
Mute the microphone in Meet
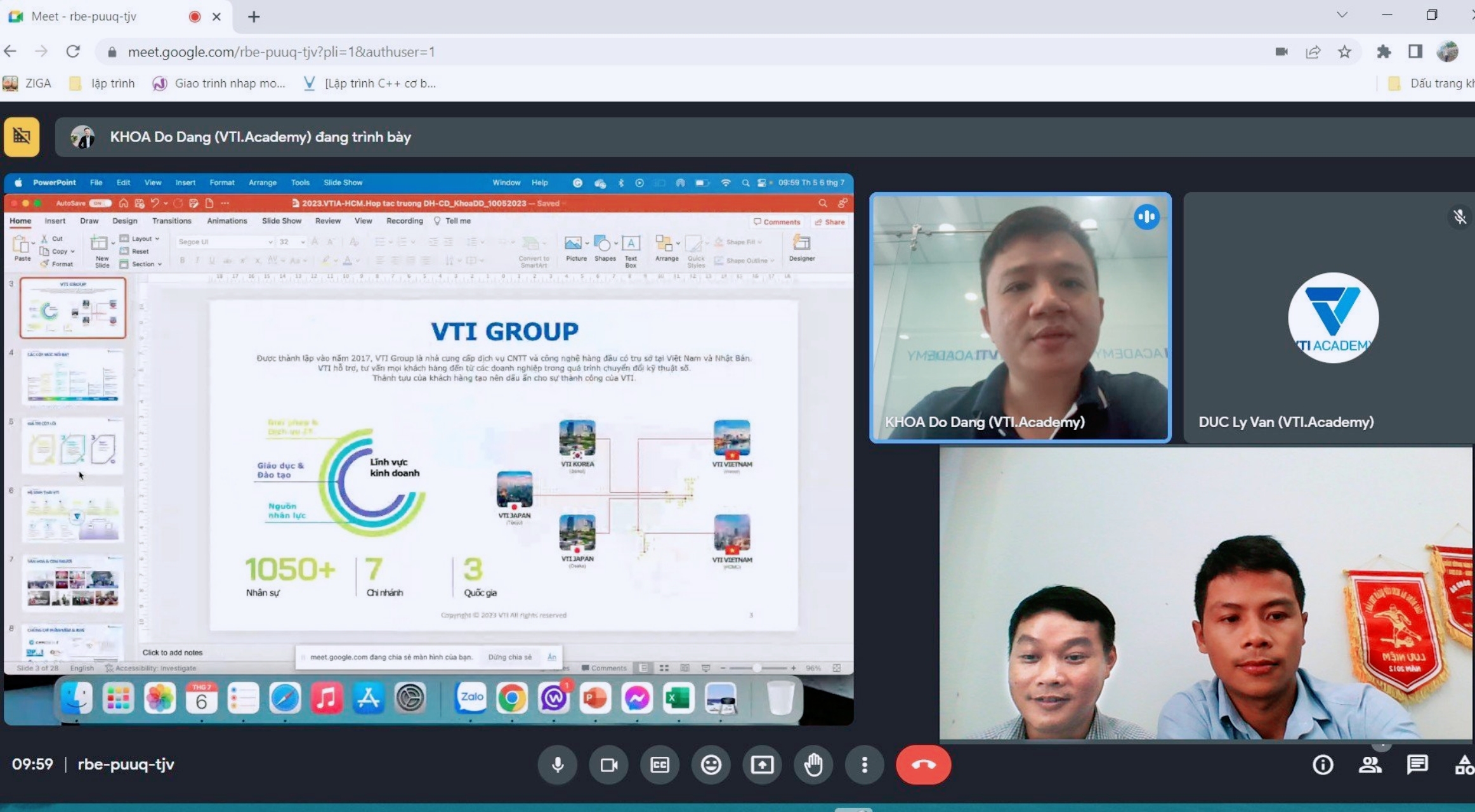[558, 765]
